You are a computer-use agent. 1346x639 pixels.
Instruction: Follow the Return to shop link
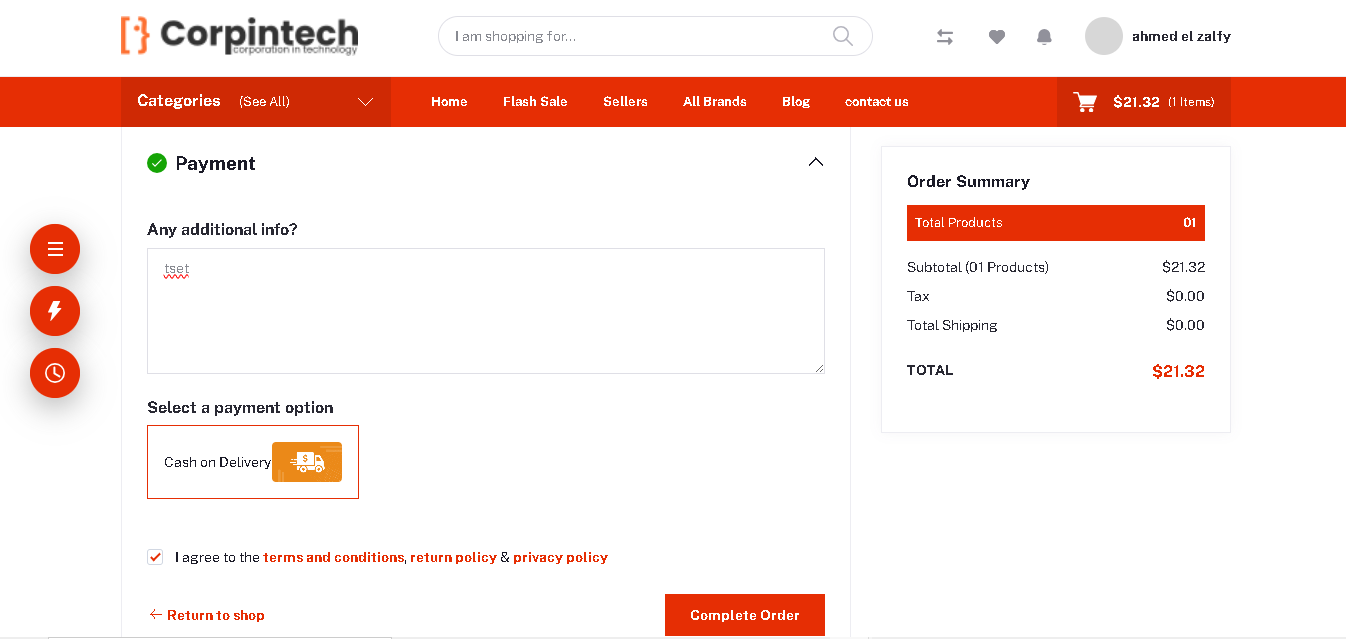pos(207,614)
